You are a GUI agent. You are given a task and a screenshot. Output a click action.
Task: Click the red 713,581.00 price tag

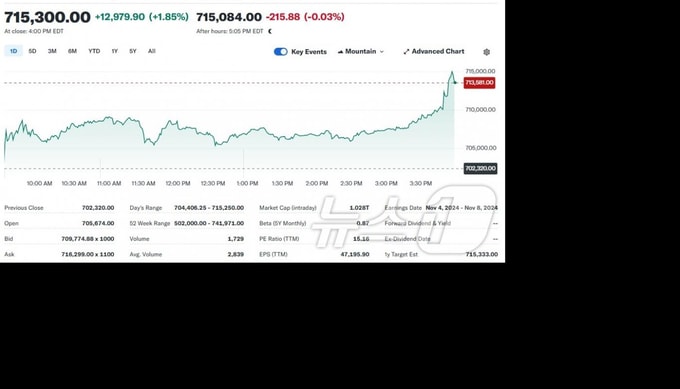click(x=479, y=82)
